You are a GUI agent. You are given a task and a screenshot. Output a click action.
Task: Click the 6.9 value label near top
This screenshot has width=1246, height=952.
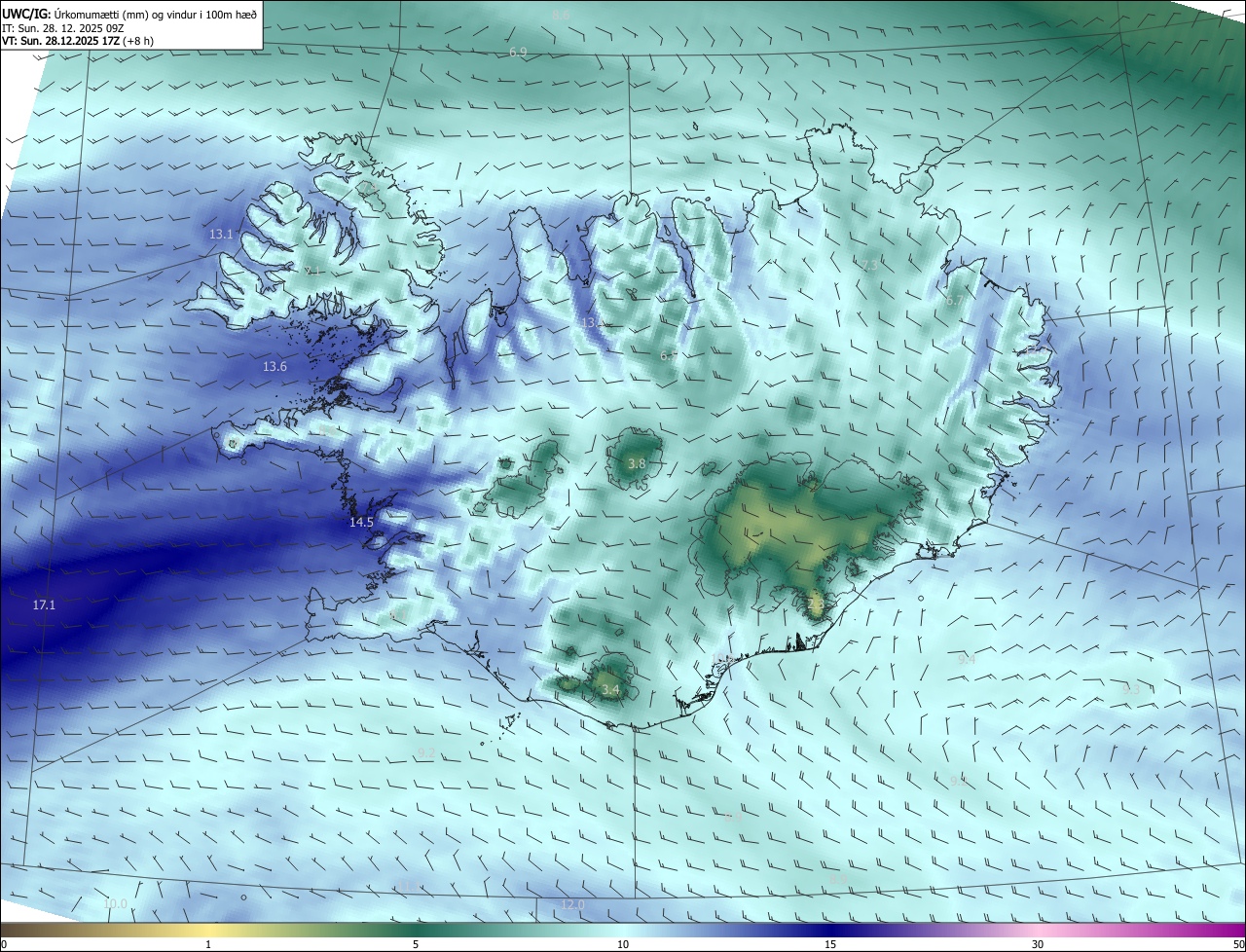518,52
